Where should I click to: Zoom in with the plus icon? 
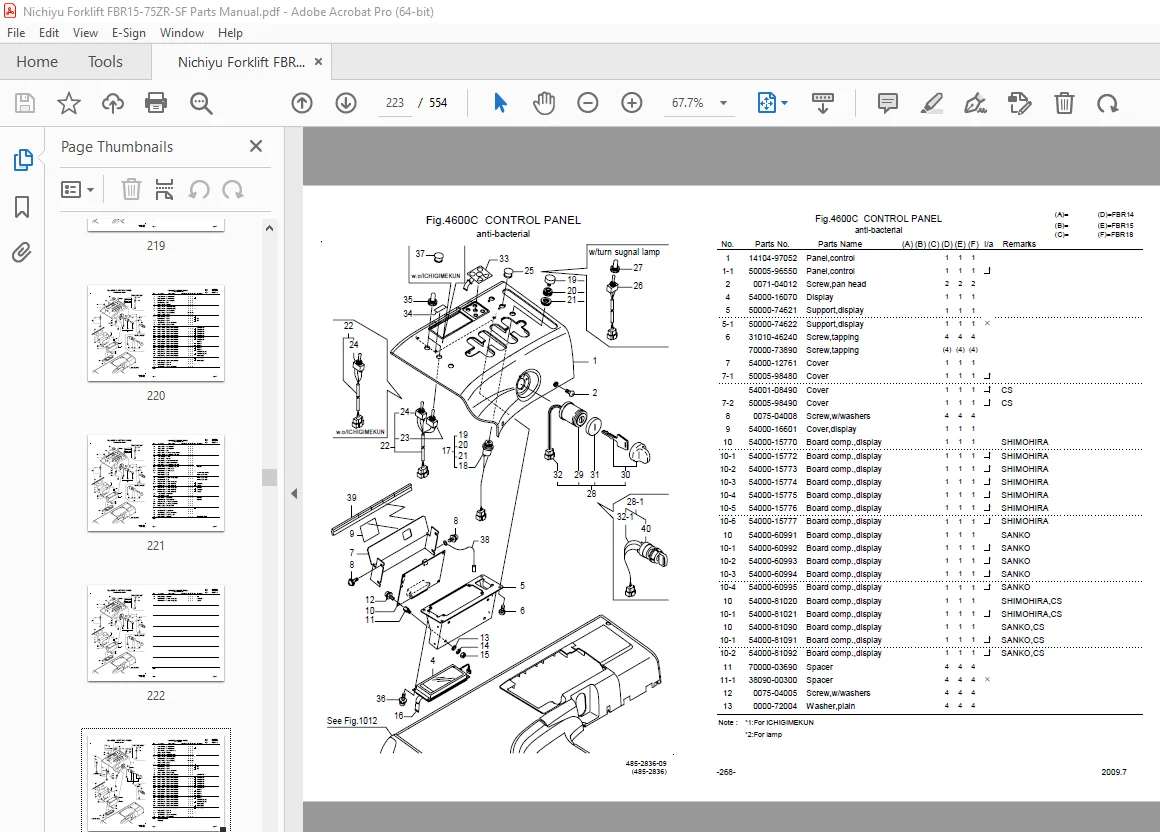(x=631, y=103)
